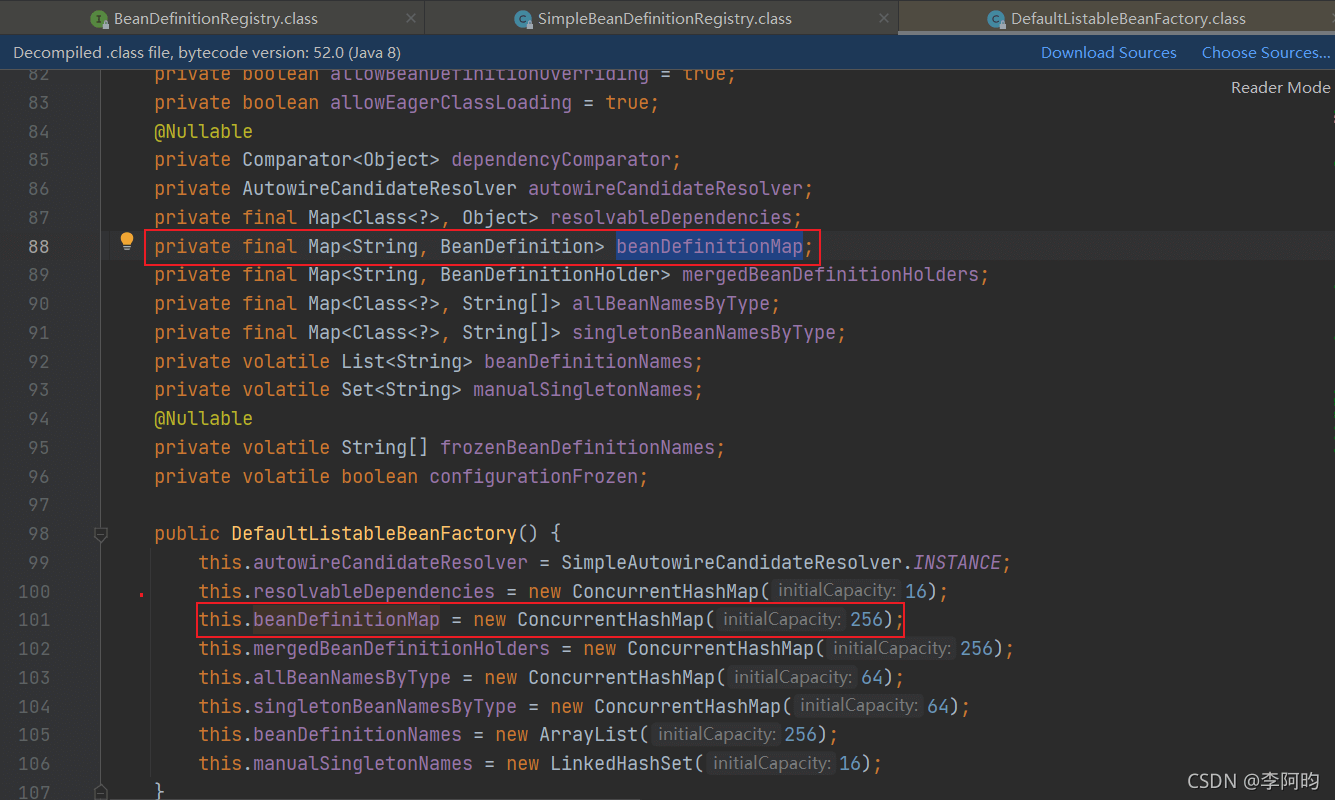Click resolvableDependencies field on line 87
1335x800 pixels.
pos(671,217)
